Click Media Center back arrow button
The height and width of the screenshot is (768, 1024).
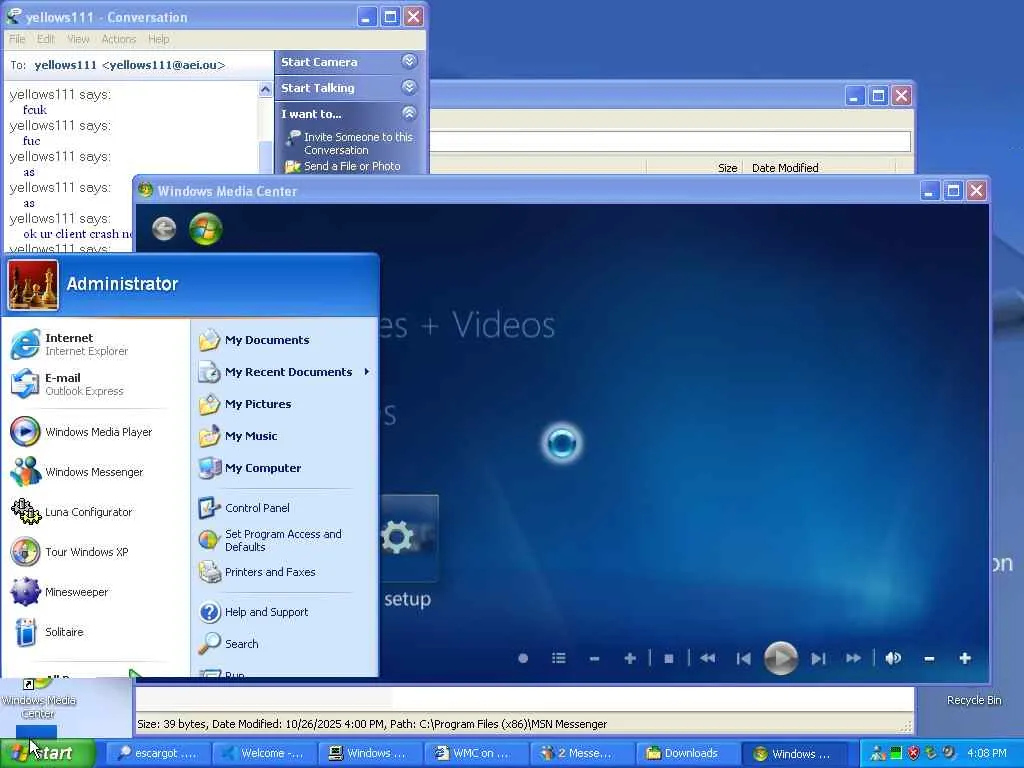[164, 229]
